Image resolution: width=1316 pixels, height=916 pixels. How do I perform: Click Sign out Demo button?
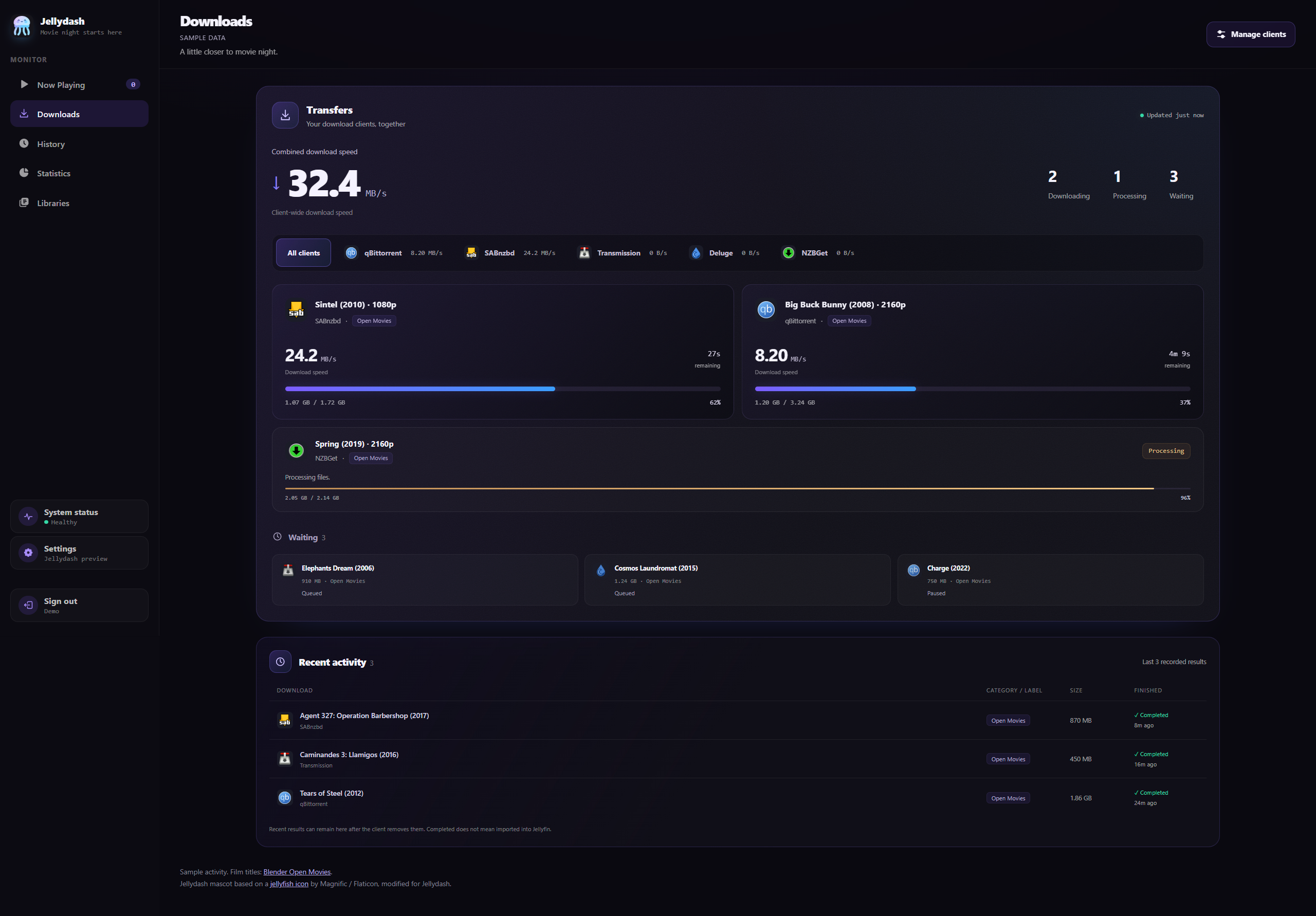click(79, 606)
